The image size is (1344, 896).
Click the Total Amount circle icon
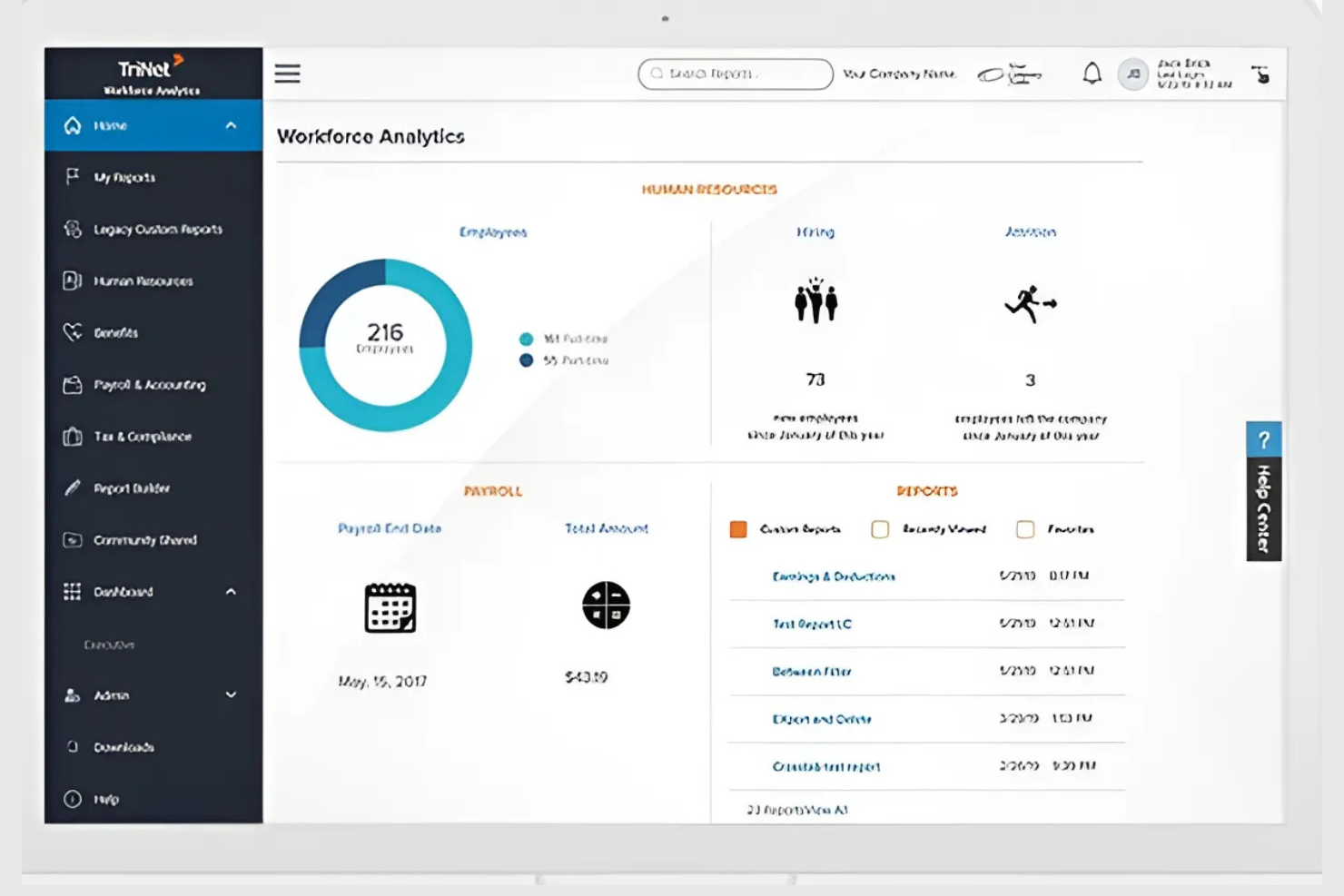[x=606, y=606]
